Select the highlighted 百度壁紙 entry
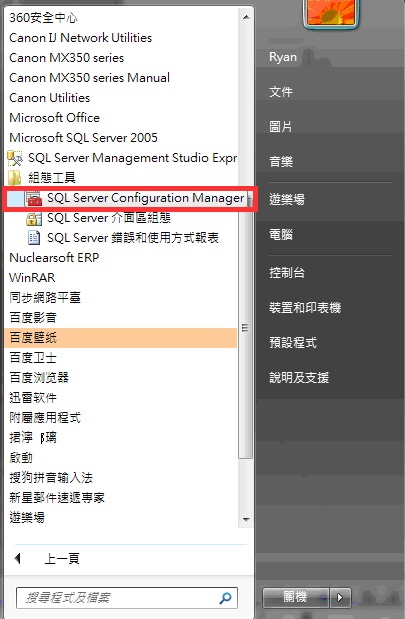 point(120,338)
